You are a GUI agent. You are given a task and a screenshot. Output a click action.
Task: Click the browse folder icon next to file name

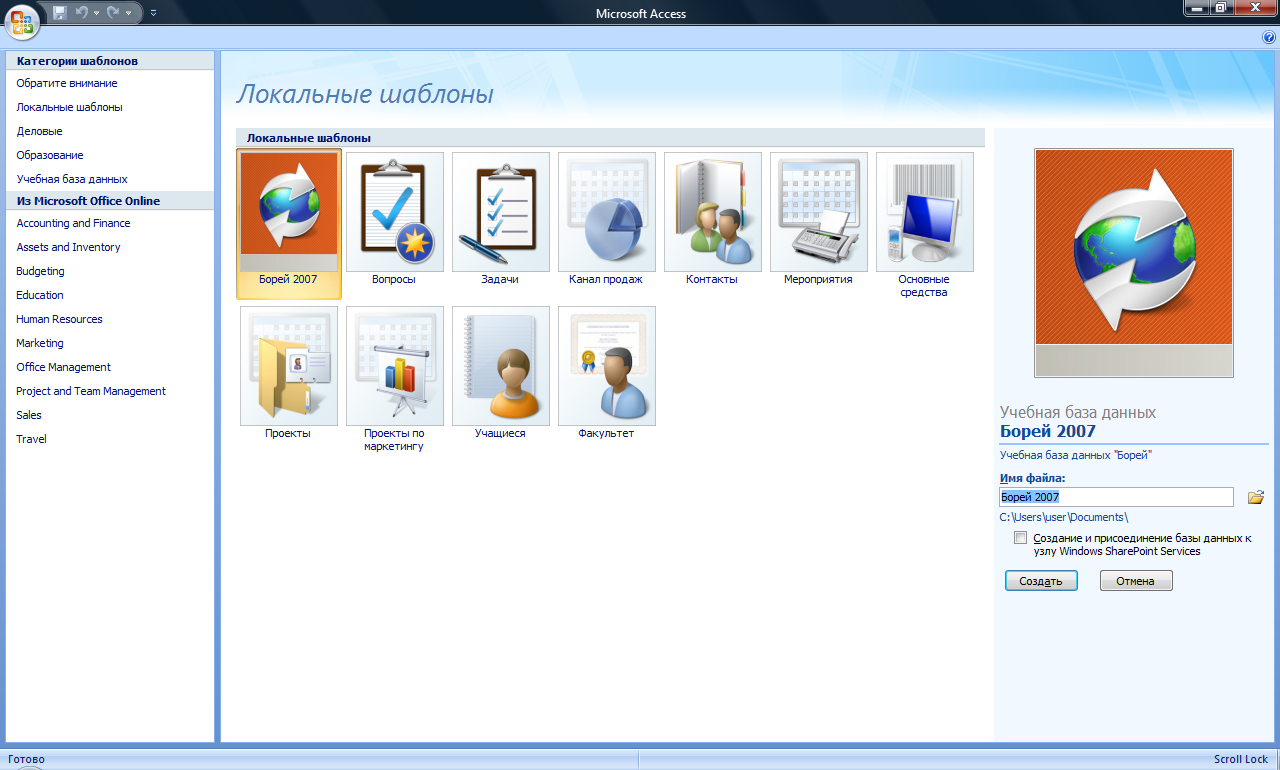1256,497
